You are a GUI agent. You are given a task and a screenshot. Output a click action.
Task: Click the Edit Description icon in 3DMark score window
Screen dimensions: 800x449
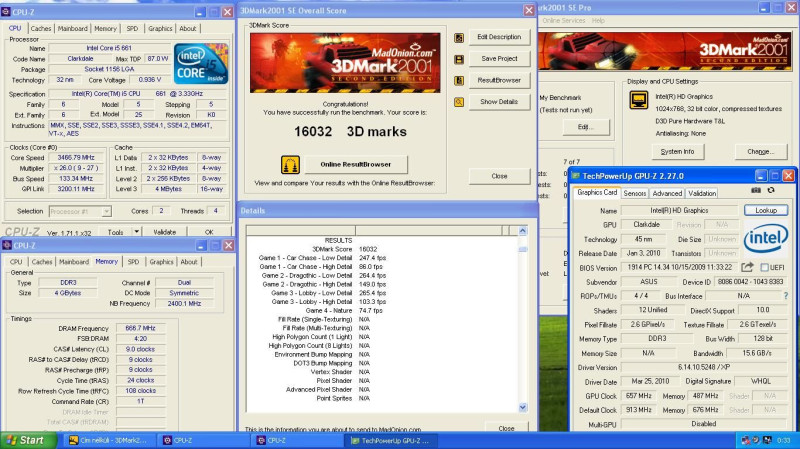click(459, 37)
